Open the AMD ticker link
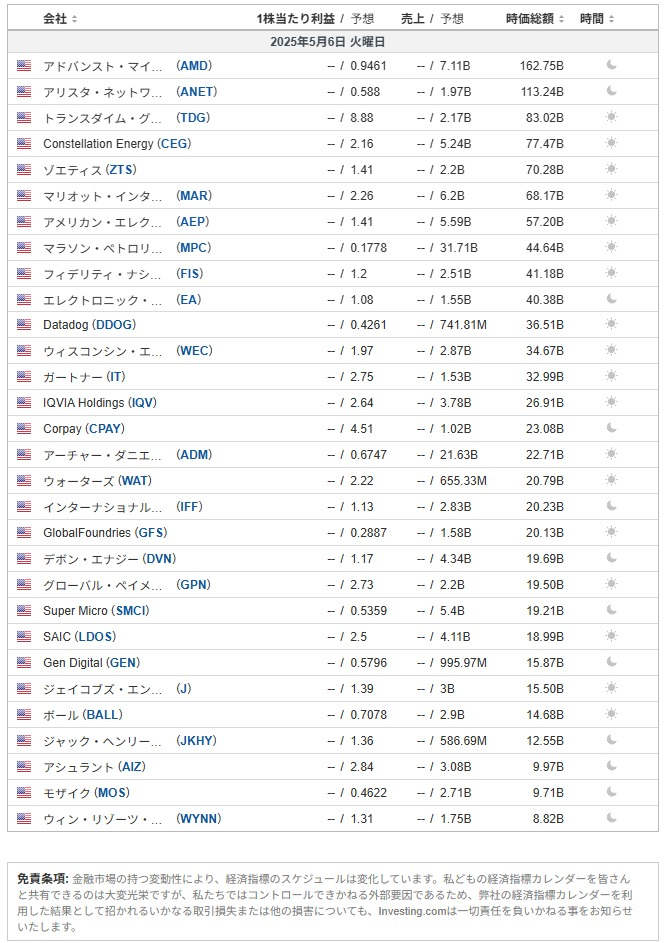 coord(194,66)
